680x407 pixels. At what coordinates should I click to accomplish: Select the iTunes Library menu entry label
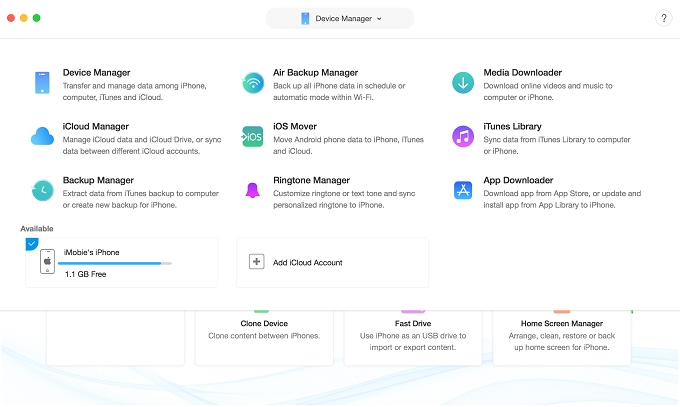512,126
